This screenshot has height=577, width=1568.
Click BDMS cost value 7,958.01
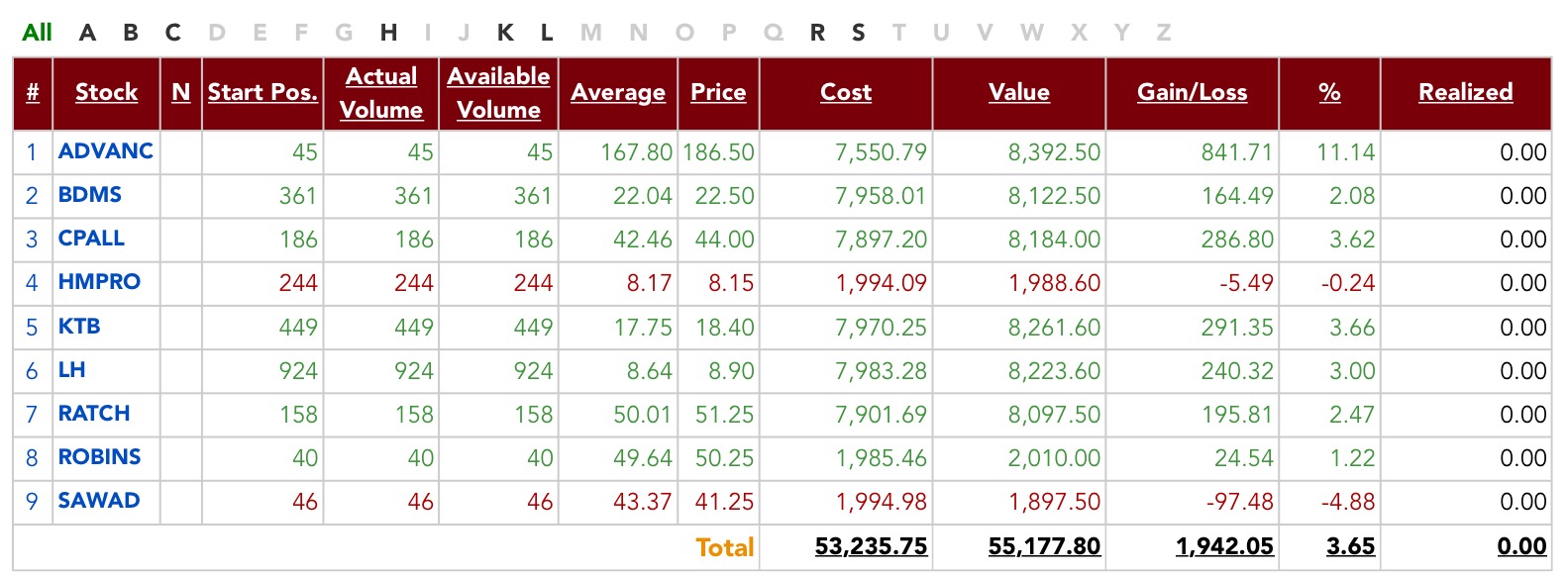[881, 196]
